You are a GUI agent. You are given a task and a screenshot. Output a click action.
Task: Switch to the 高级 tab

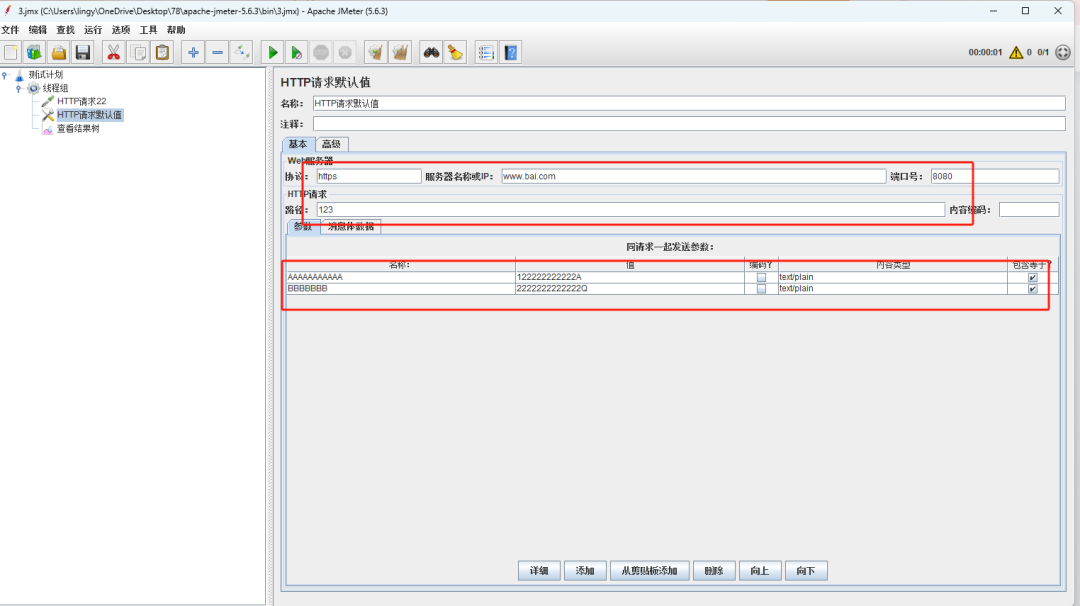pos(331,144)
